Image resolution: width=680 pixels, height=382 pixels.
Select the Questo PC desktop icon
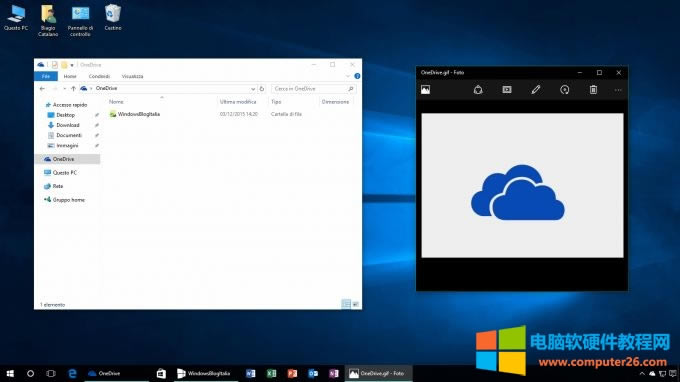pyautogui.click(x=16, y=18)
